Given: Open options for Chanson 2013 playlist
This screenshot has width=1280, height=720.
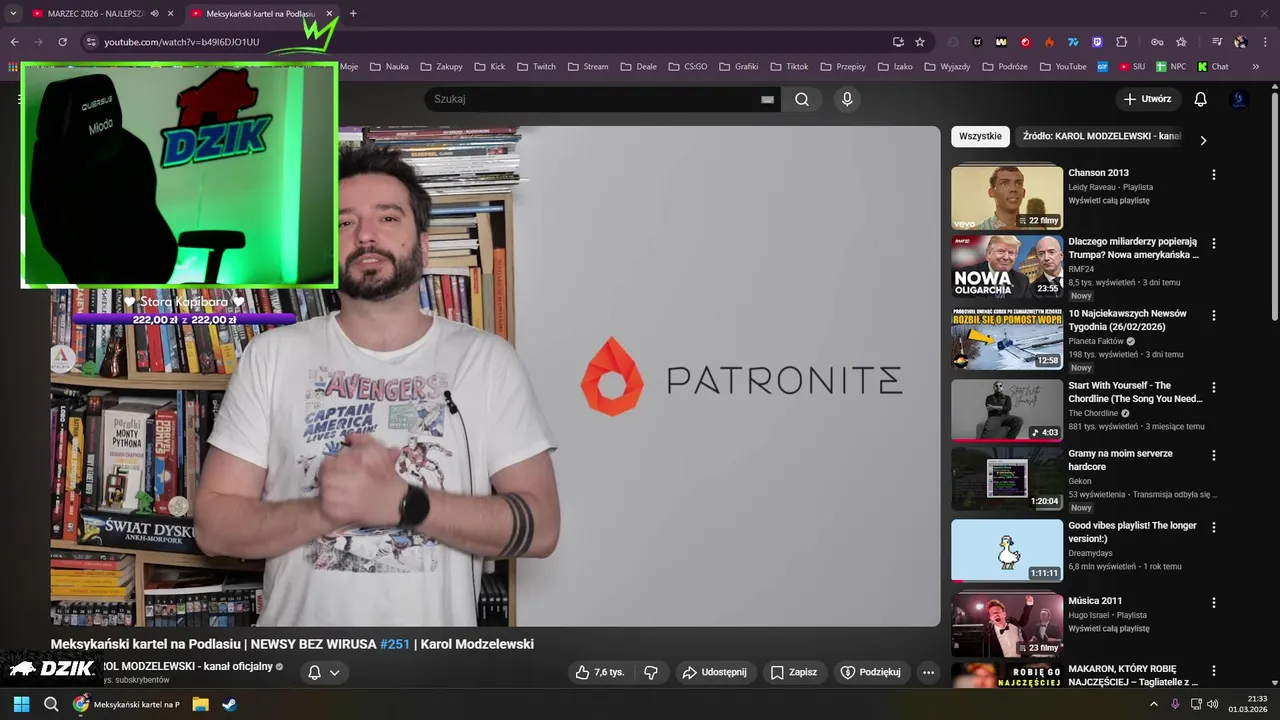Looking at the screenshot, I should (1214, 174).
